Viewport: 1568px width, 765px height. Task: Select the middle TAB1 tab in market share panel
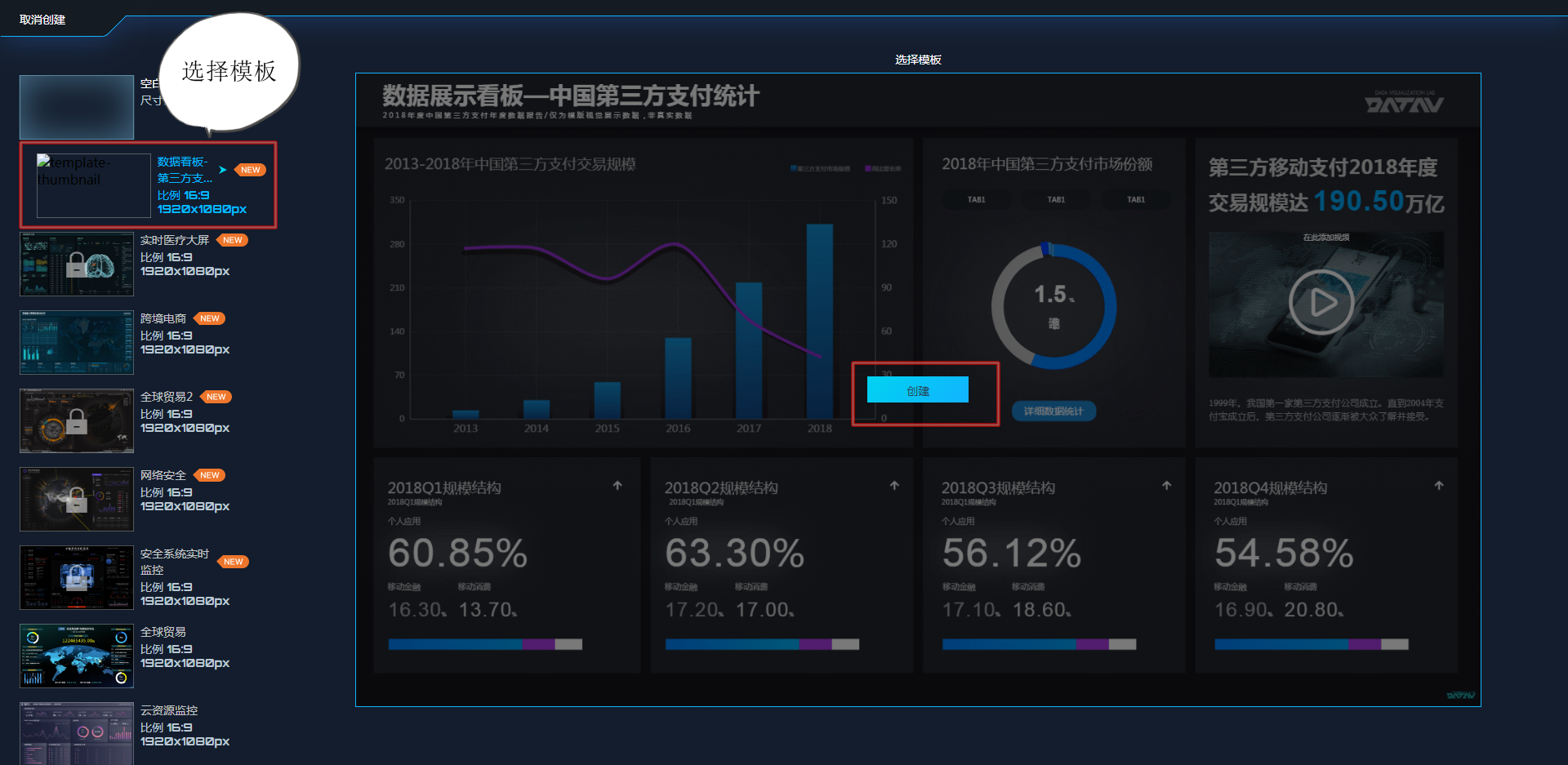(1056, 199)
